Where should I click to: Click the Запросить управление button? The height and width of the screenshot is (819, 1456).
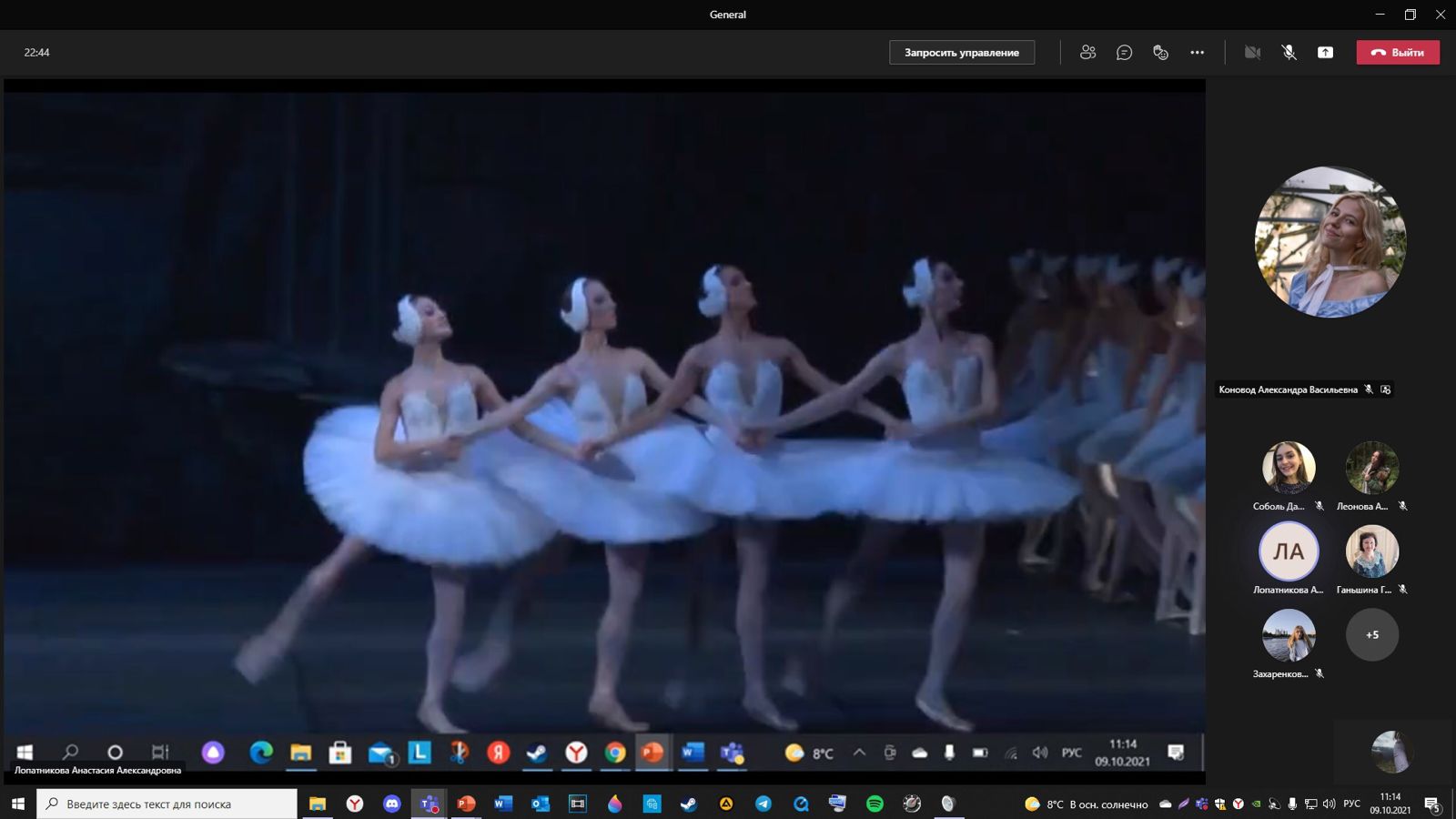(x=961, y=53)
